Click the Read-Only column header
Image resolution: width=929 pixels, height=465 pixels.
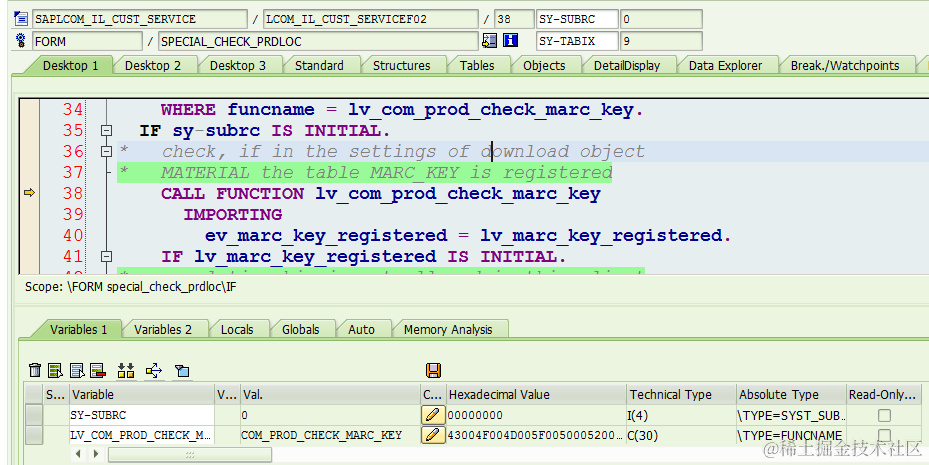click(x=883, y=395)
